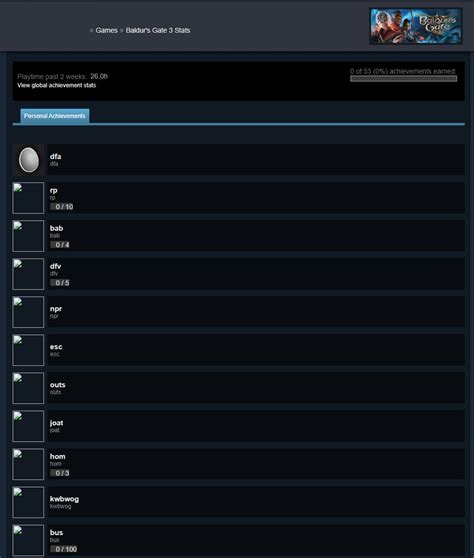The image size is (474, 558).
Task: Click the npr achievement icon
Action: [x=28, y=312]
